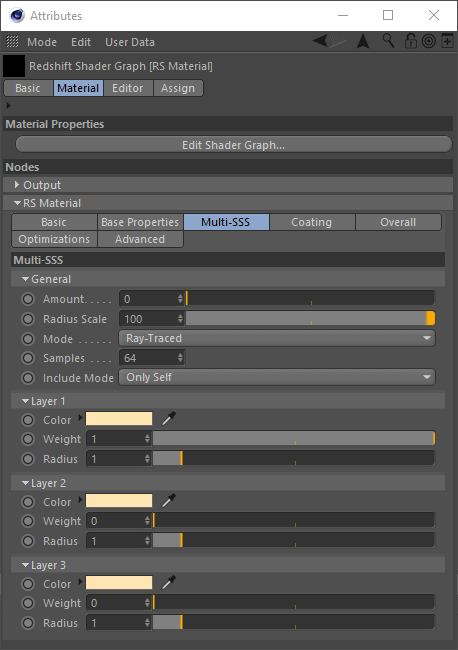Click the Samples value field

tap(152, 358)
